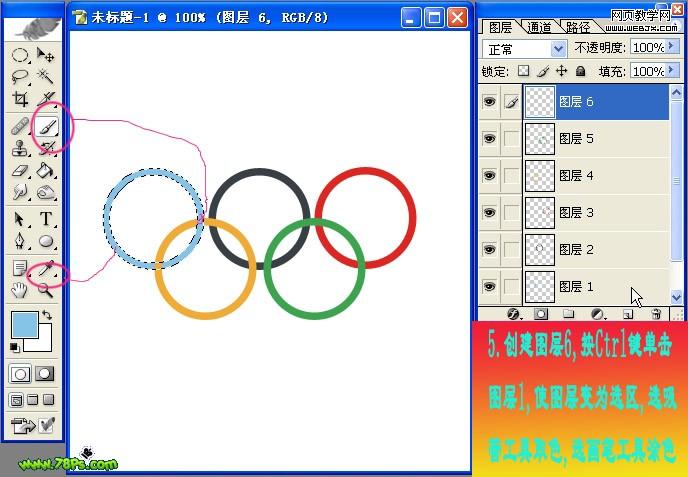Add a layer mask
This screenshot has height=477, width=688.
click(x=541, y=314)
